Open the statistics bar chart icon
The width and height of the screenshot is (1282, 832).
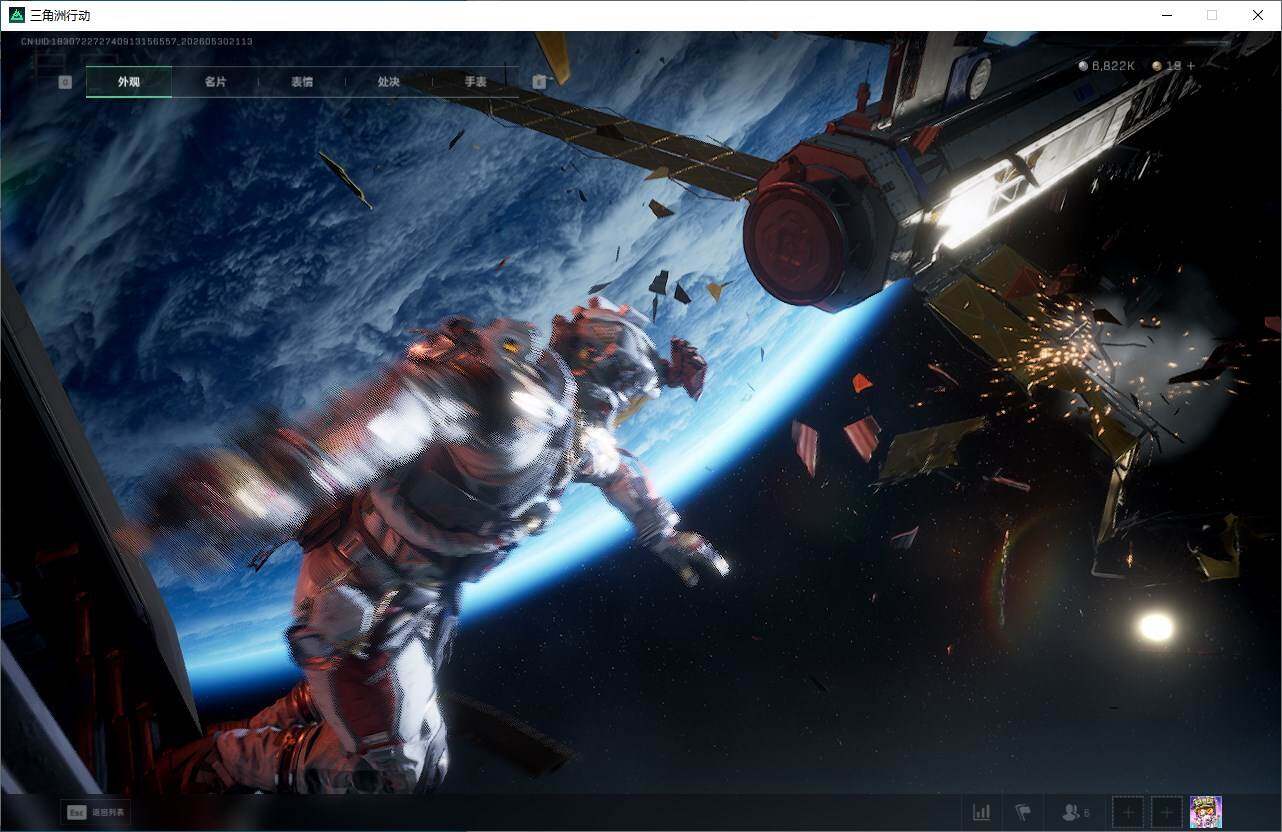[x=982, y=812]
